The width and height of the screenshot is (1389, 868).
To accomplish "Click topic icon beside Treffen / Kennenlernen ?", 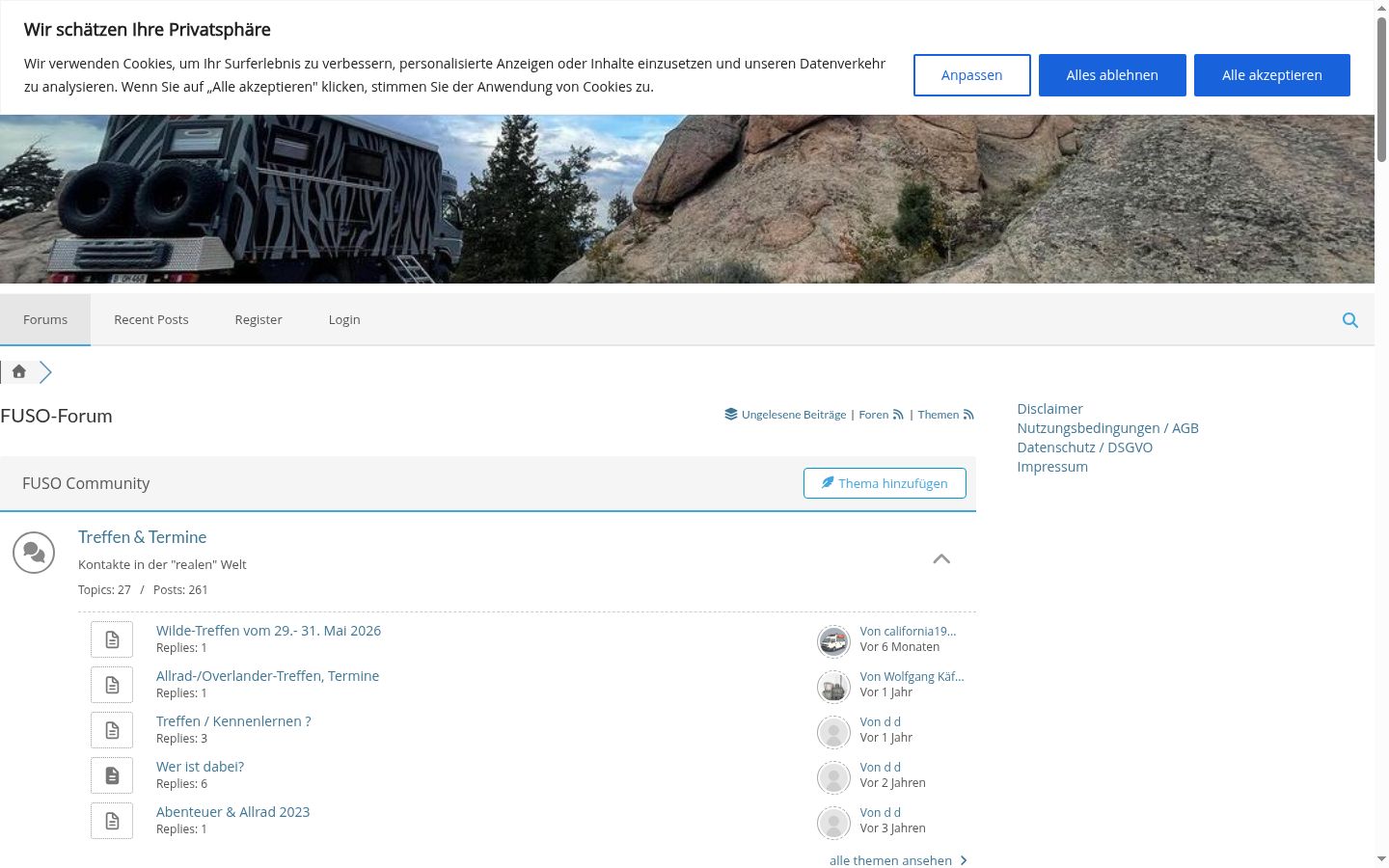I will tap(112, 730).
